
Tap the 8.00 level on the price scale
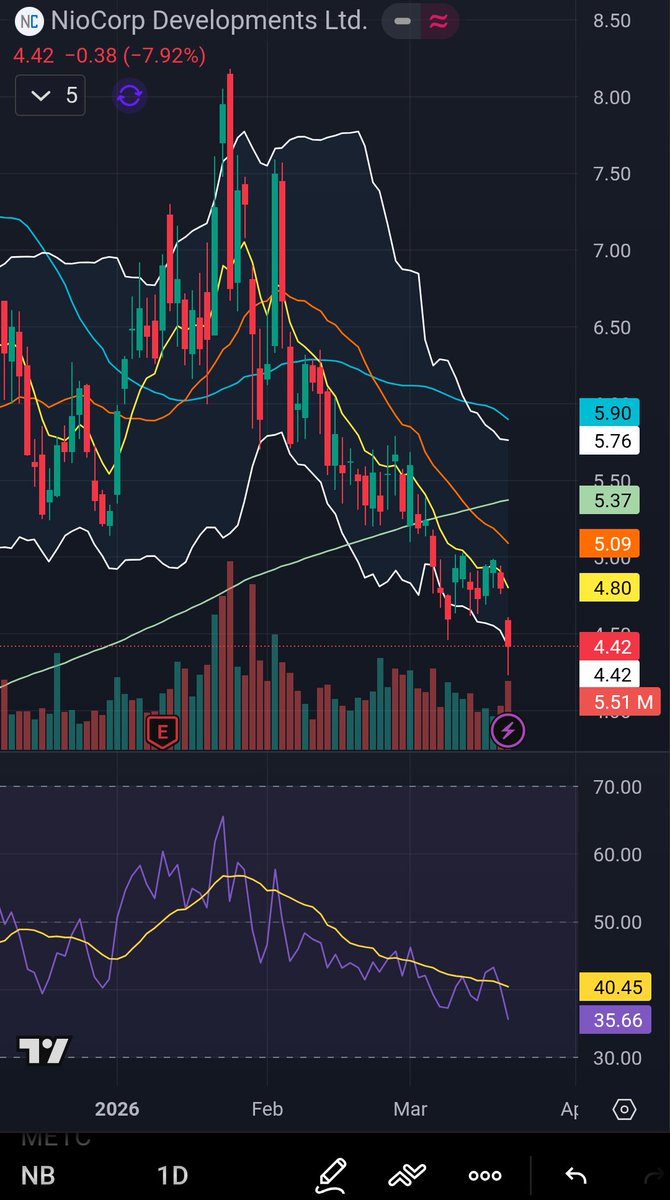(610, 98)
